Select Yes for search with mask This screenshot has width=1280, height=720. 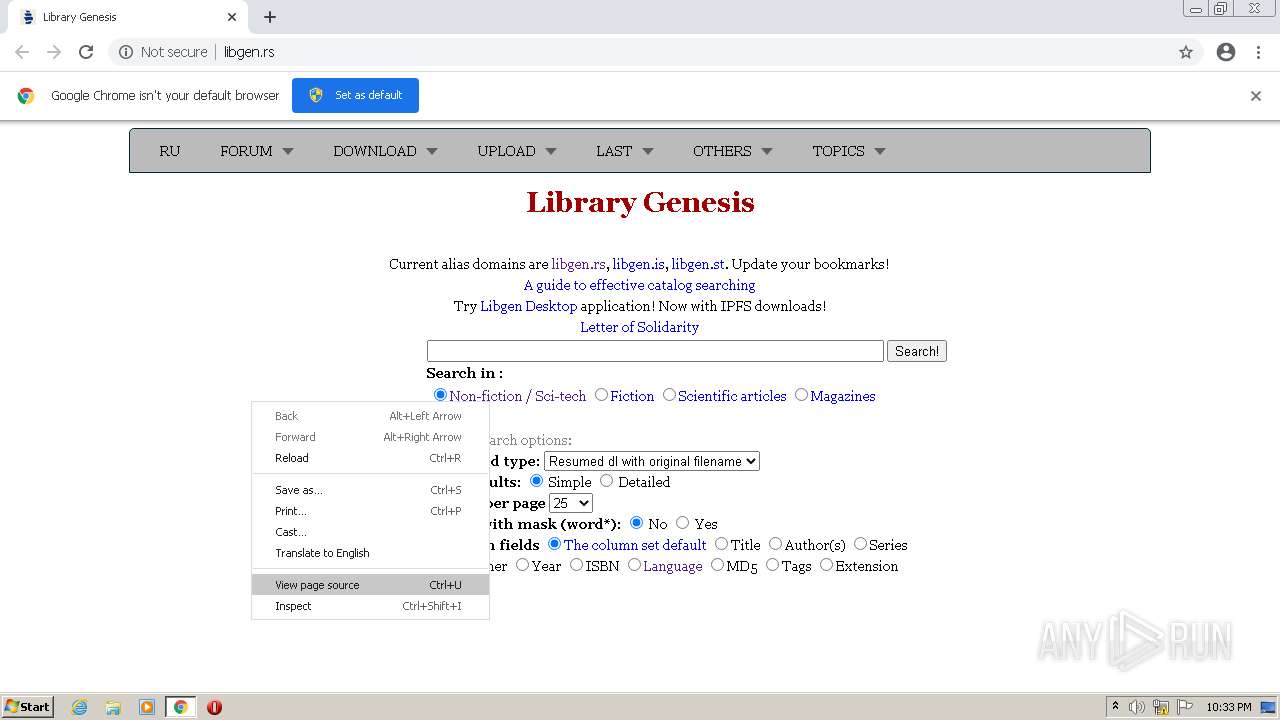tap(682, 522)
